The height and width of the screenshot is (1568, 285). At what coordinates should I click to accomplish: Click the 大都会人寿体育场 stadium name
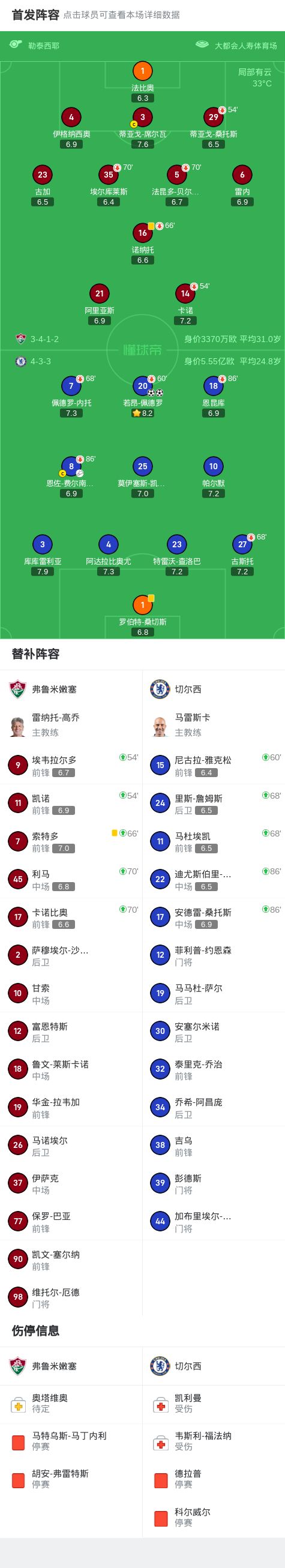[245, 46]
